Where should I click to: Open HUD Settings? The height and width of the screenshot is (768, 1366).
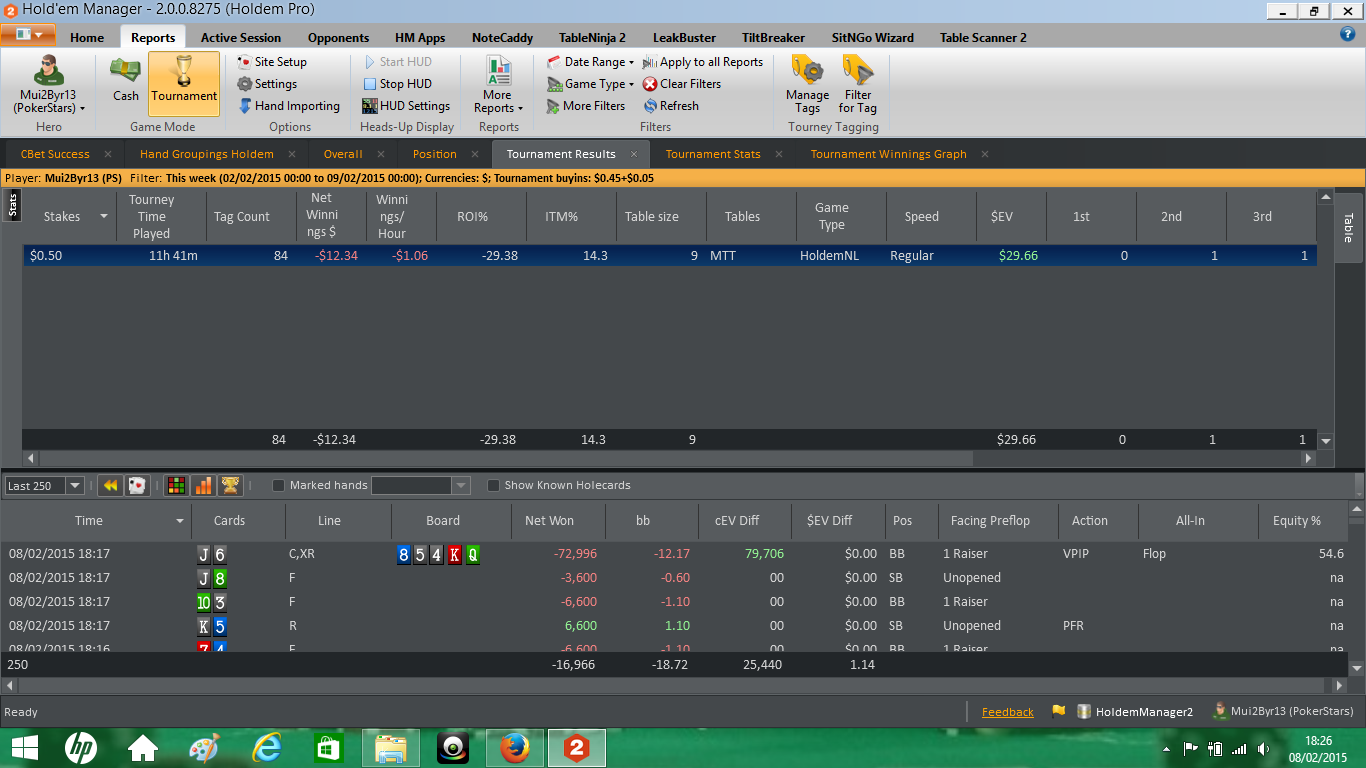[406, 106]
